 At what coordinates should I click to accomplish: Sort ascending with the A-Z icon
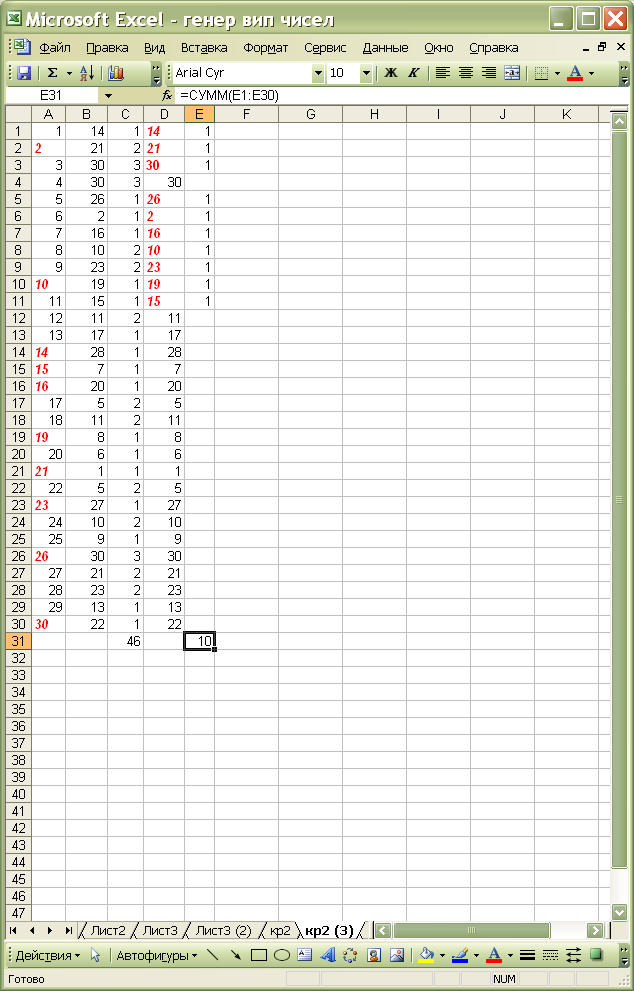click(x=87, y=73)
